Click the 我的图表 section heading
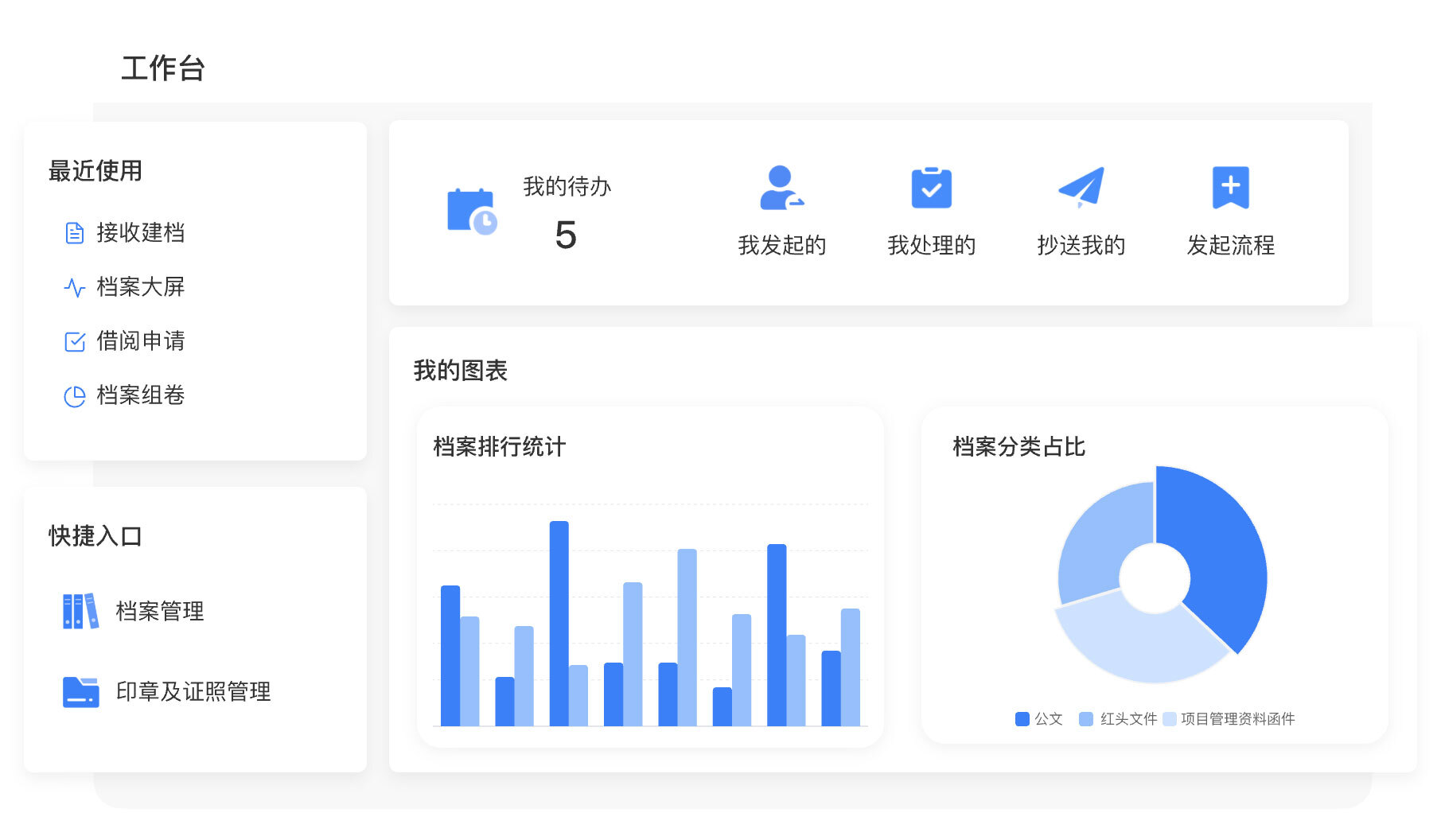The height and width of the screenshot is (840, 1441). [461, 371]
